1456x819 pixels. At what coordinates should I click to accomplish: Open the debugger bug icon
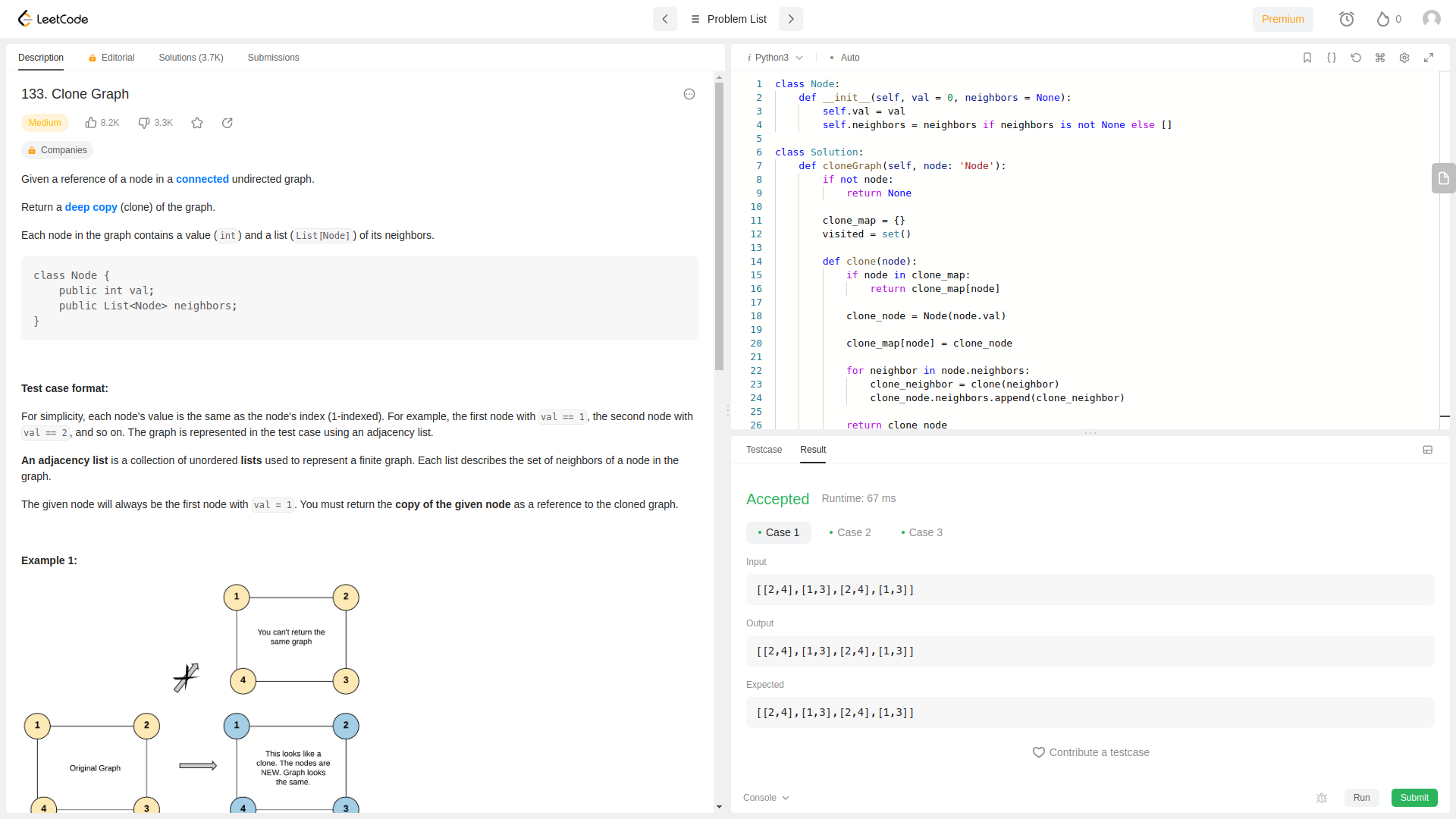1321,798
